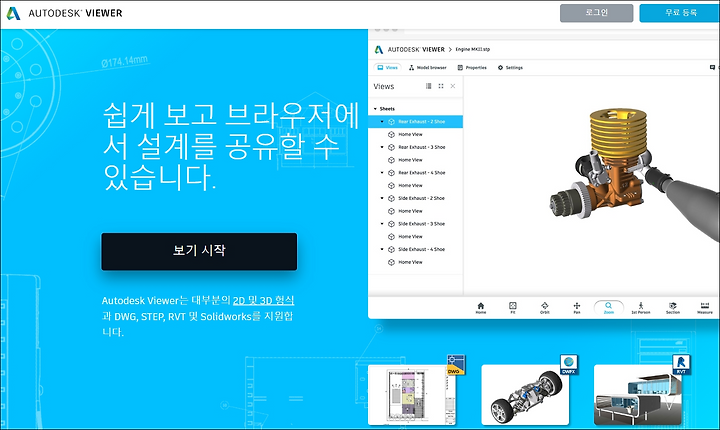Select the Rear Exhaust - 4 Shoe row
The image size is (720, 430).
[416, 173]
